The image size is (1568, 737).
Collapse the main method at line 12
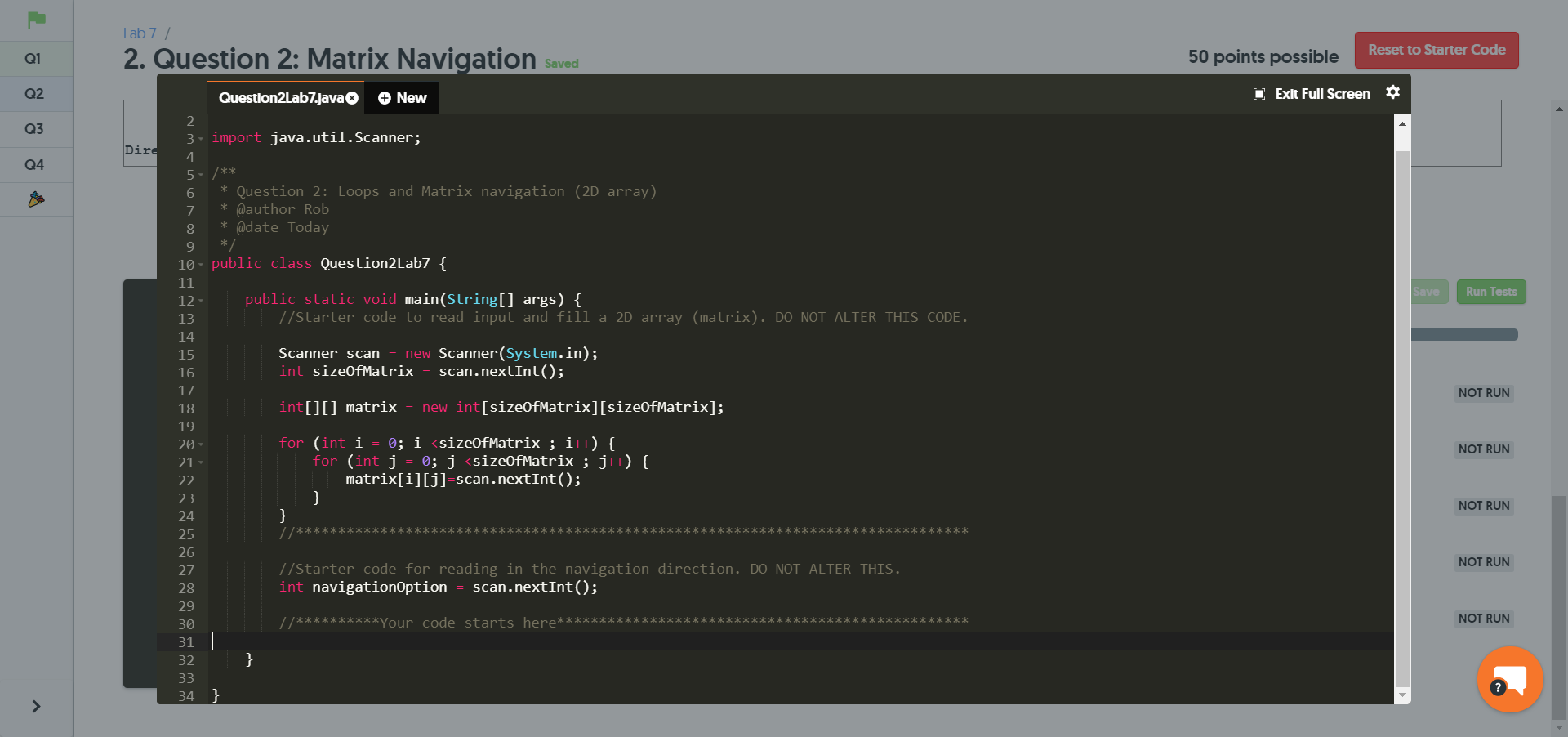pyautogui.click(x=201, y=301)
